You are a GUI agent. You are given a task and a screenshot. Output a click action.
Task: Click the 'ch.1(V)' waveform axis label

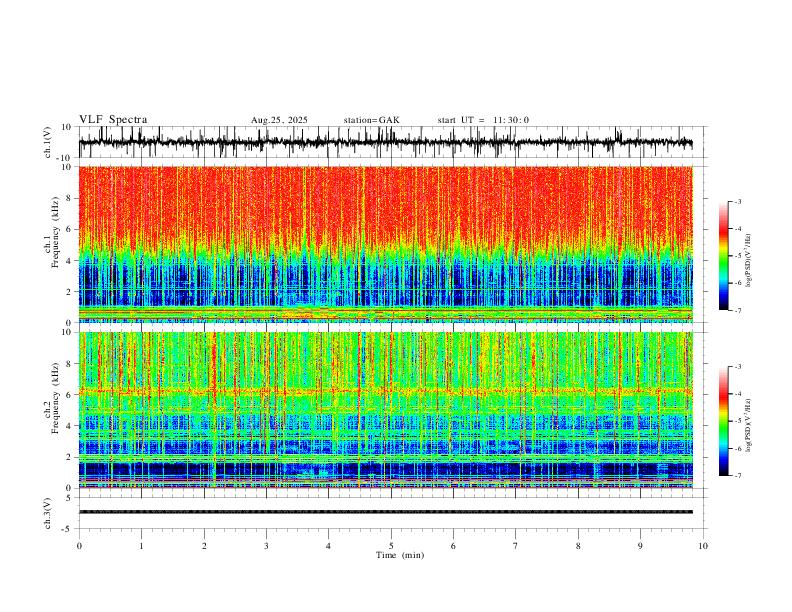click(48, 142)
